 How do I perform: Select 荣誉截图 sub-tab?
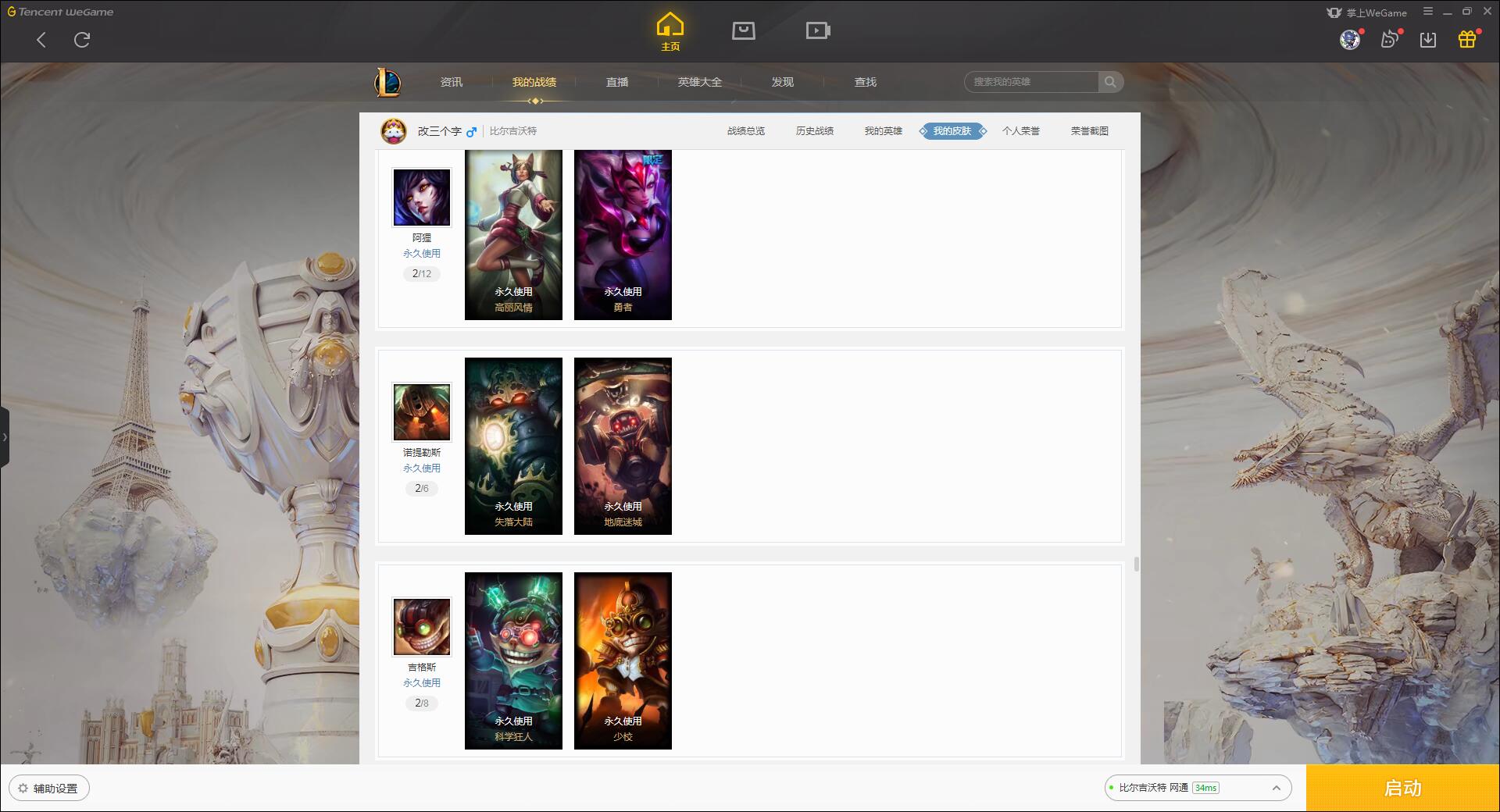1090,131
